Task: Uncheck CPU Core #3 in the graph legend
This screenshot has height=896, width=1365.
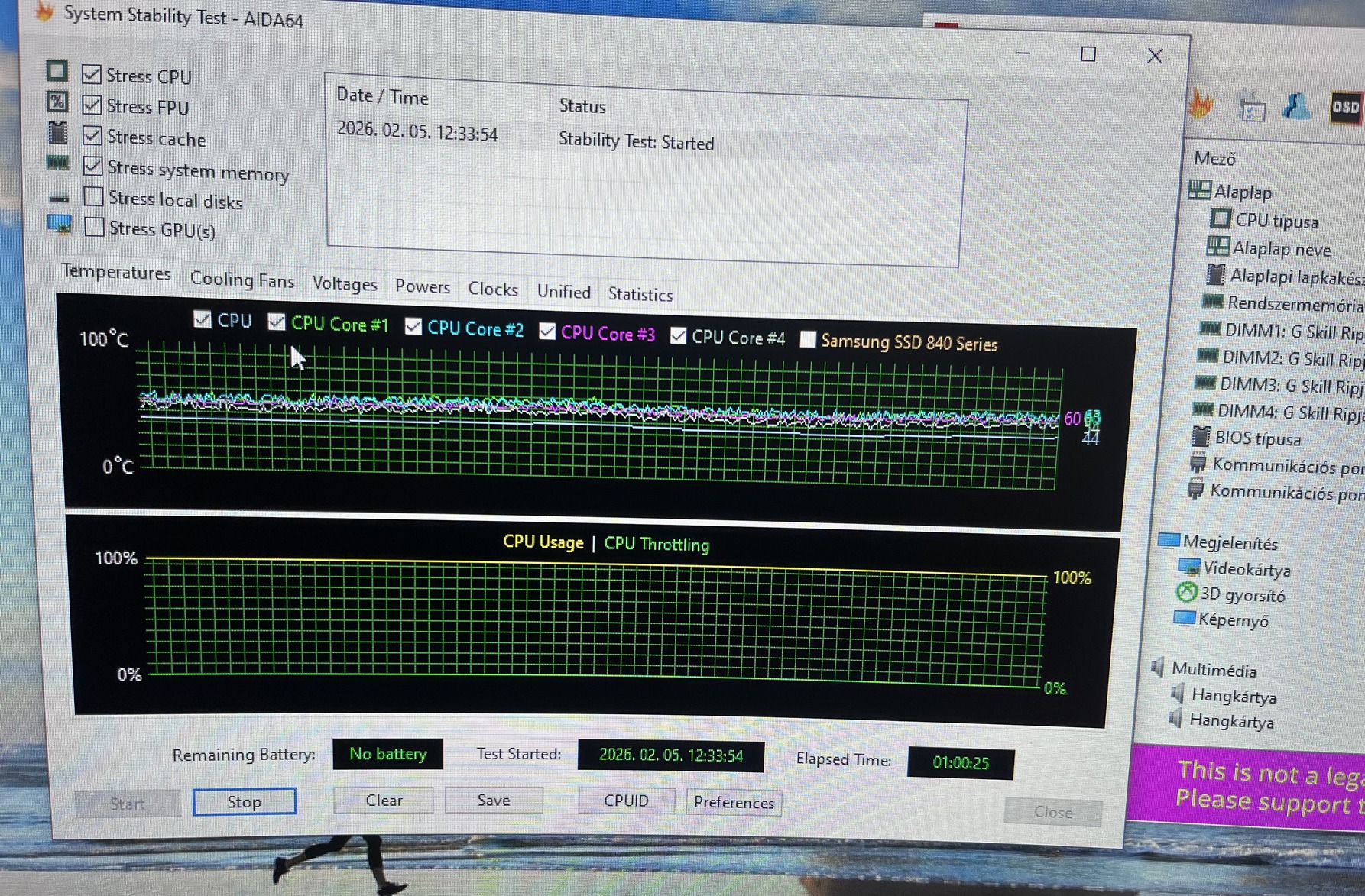Action: click(547, 332)
